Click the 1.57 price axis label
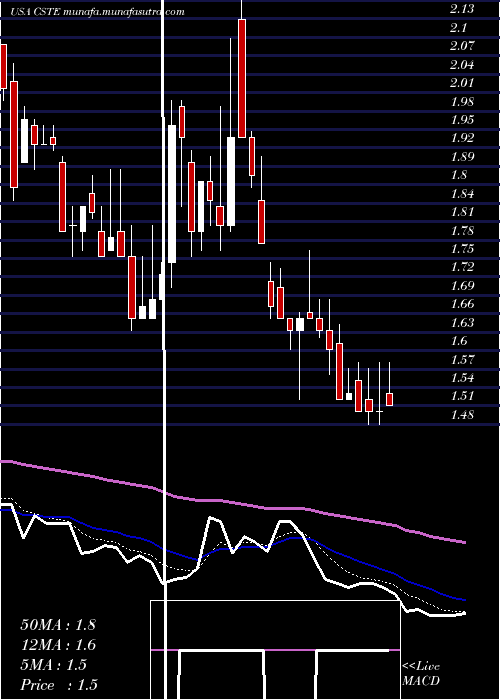Viewport: 500px width, 700px height. click(462, 359)
